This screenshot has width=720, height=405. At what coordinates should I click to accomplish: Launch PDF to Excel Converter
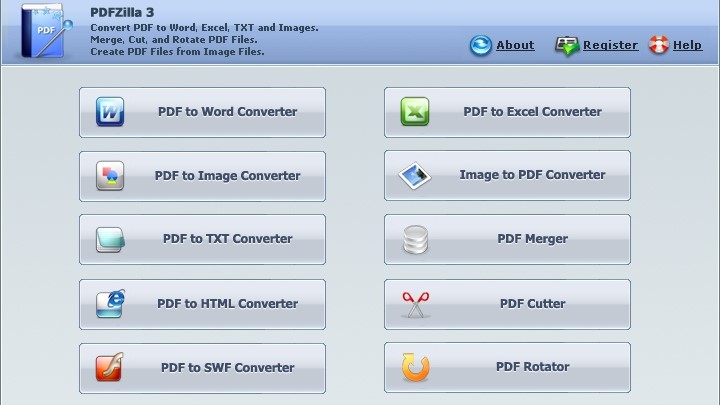pos(507,112)
